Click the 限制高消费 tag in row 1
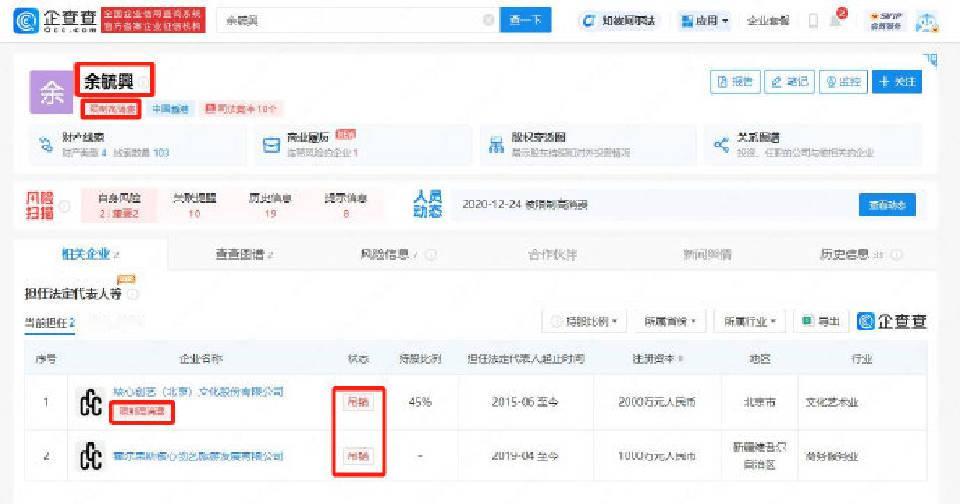 (x=141, y=412)
